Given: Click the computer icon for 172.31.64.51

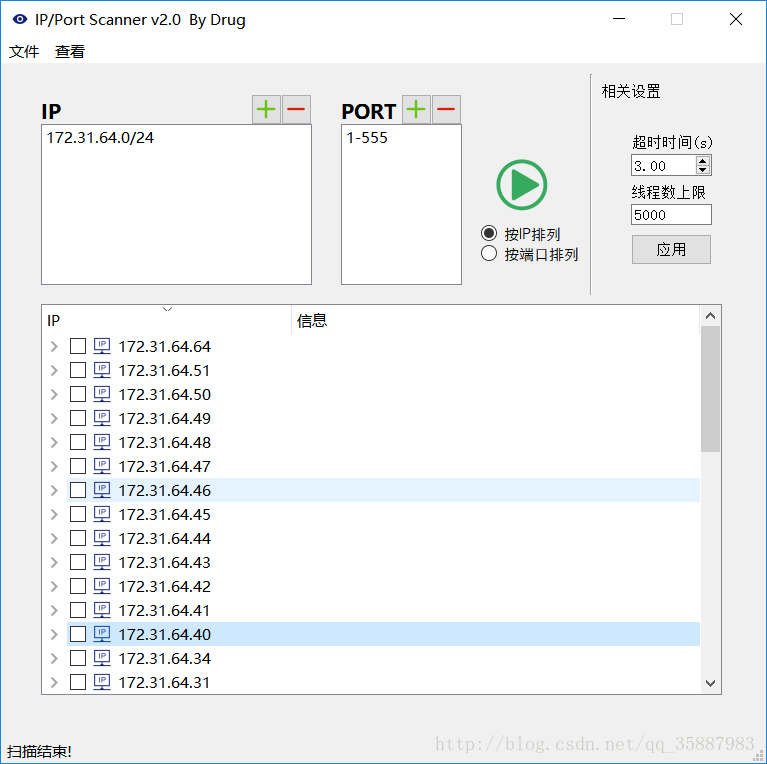Looking at the screenshot, I should tap(102, 370).
